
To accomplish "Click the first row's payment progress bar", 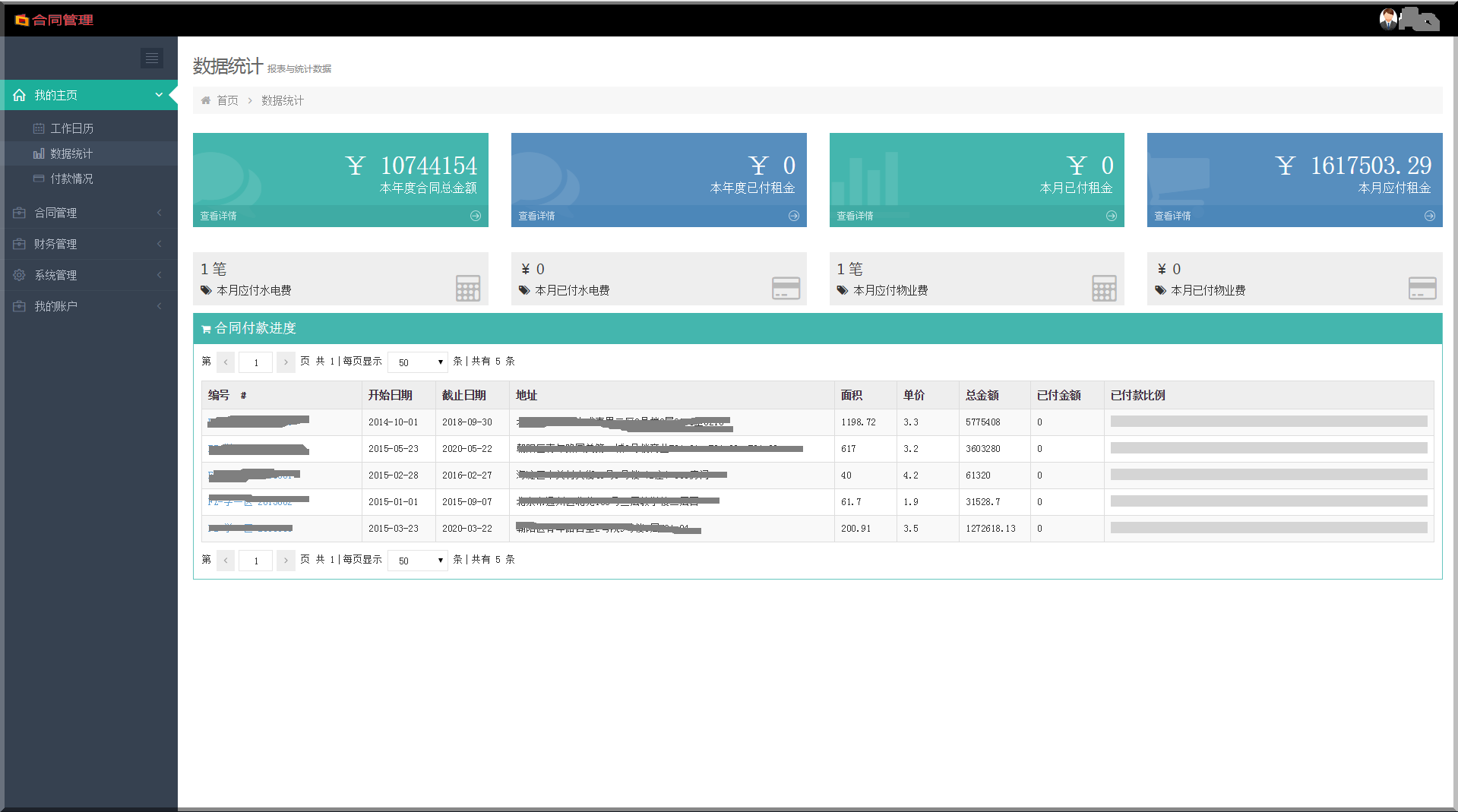I will pyautogui.click(x=1268, y=422).
